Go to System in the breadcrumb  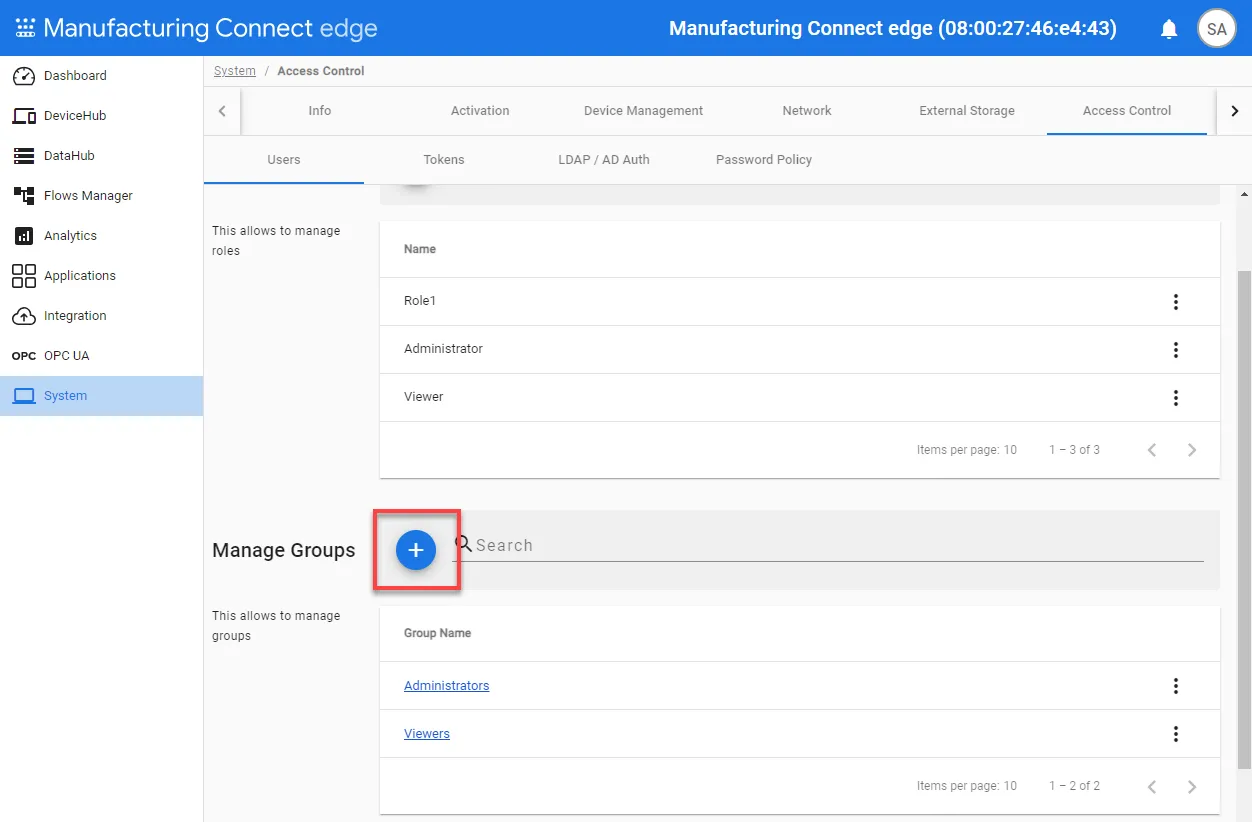(235, 71)
